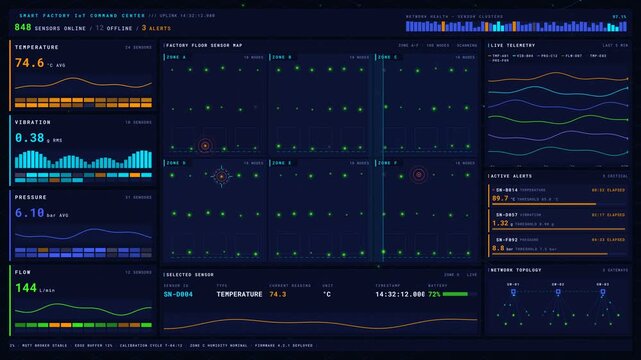Click the Vibration panel bar chart
The height and width of the screenshot is (360, 641).
(x=83, y=159)
